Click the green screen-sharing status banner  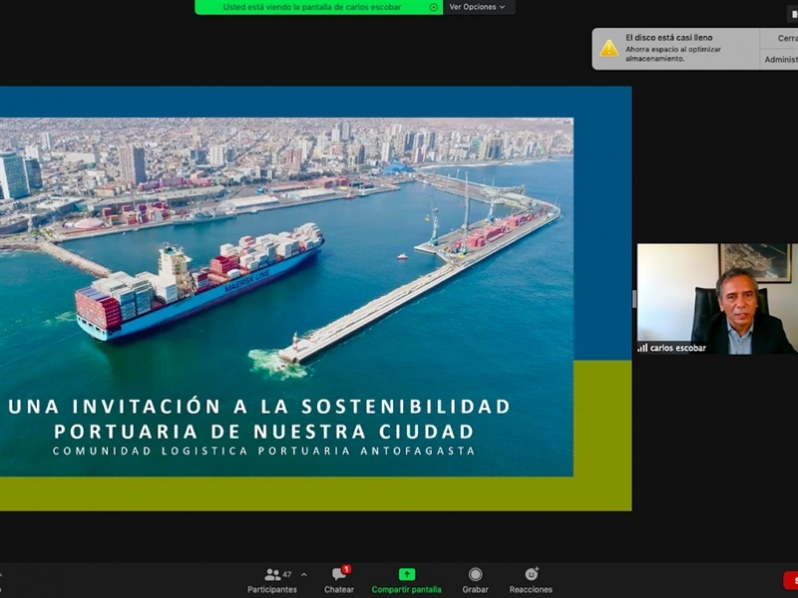[318, 7]
